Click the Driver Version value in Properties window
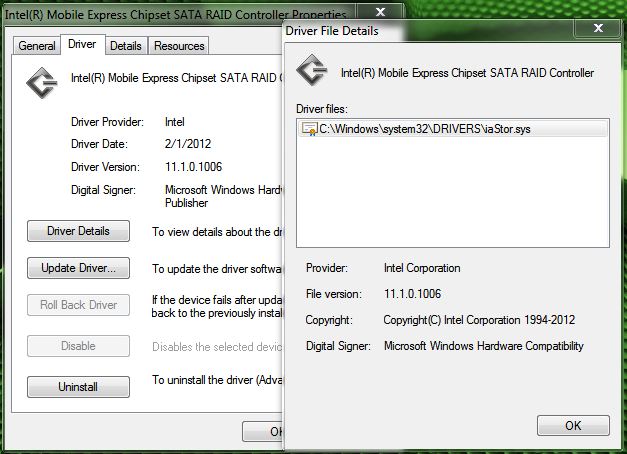The height and width of the screenshot is (454, 627). (193, 166)
